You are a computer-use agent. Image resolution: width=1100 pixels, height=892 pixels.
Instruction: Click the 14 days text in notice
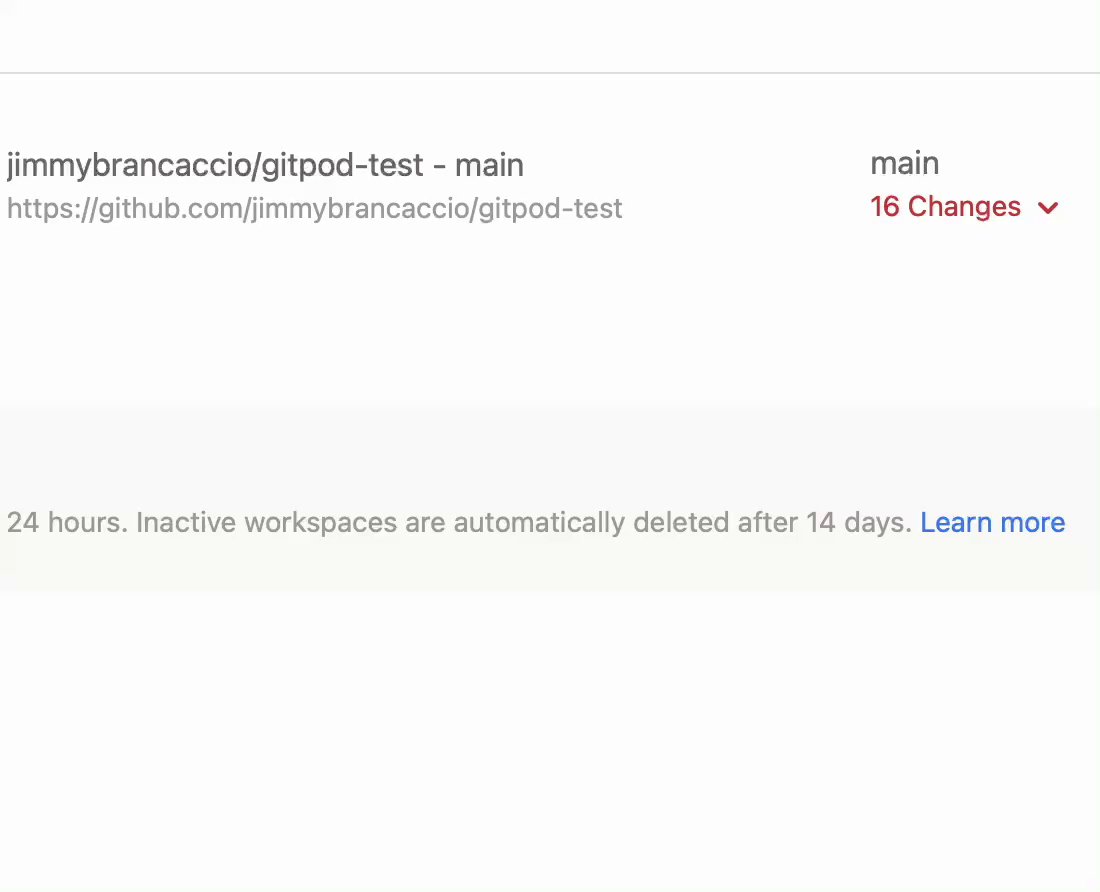858,522
